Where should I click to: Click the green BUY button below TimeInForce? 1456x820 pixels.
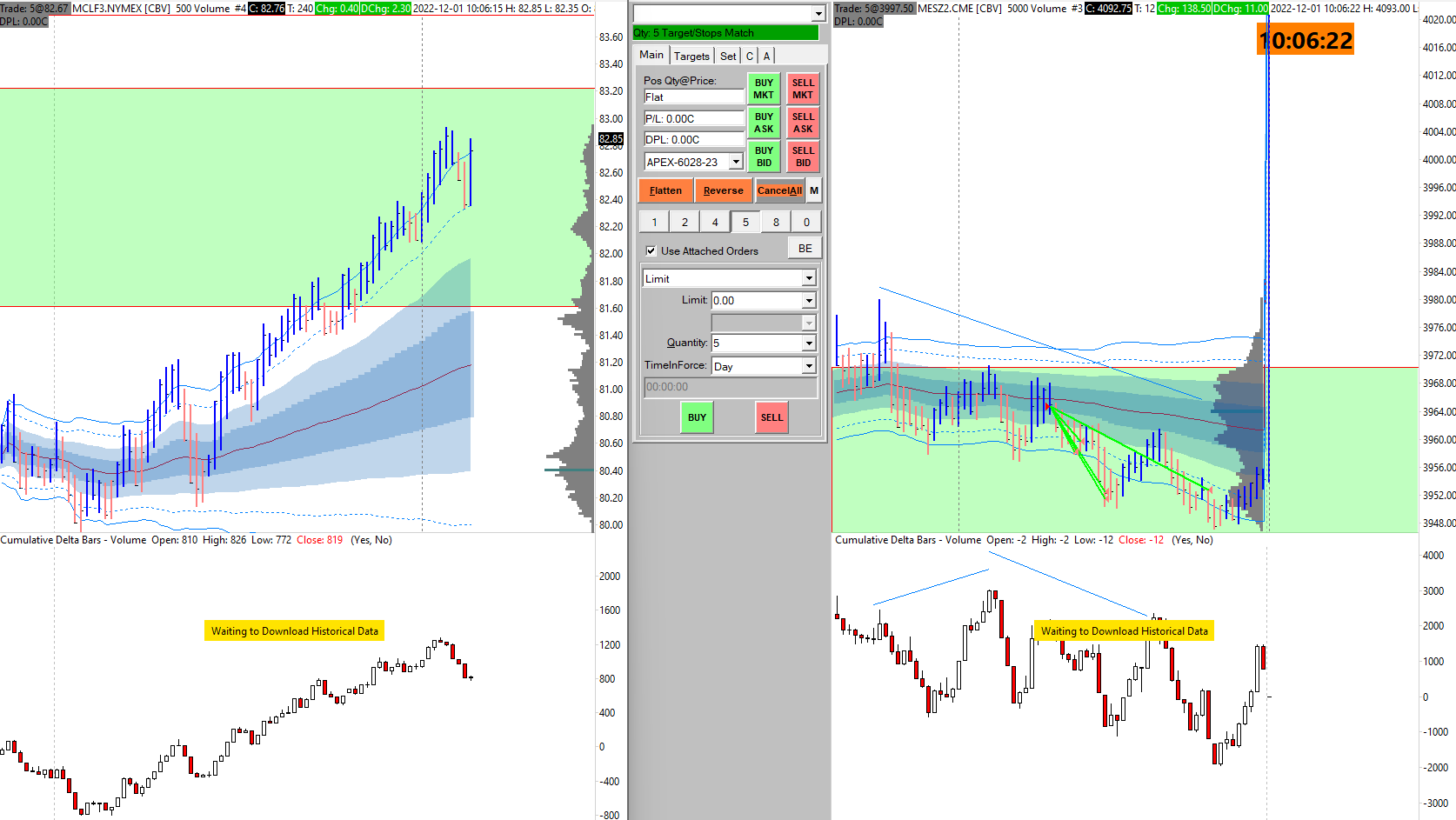pyautogui.click(x=697, y=417)
